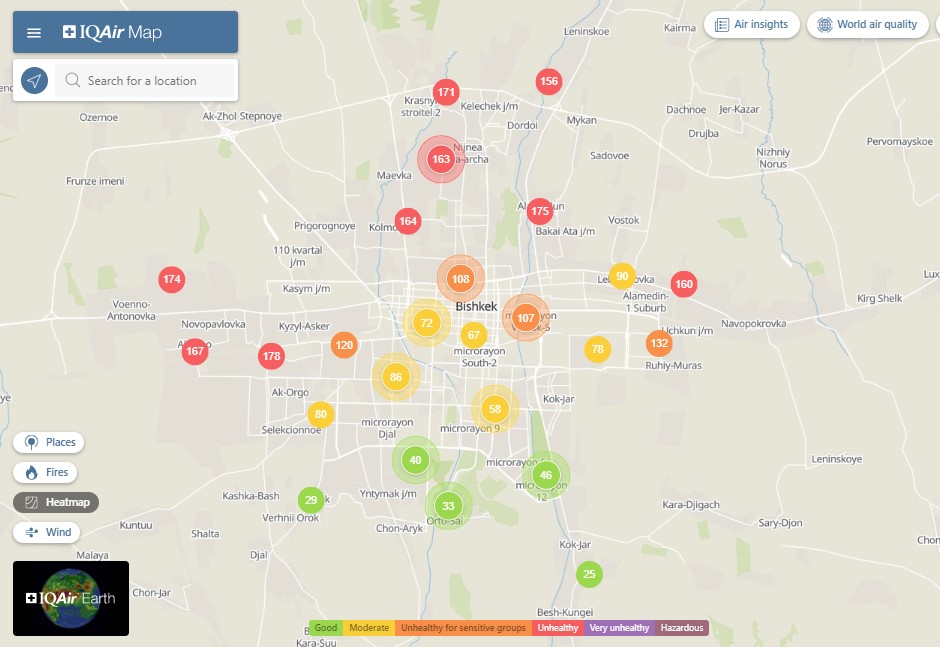Click the Search for a location field
This screenshot has height=647, width=940.
pos(145,81)
